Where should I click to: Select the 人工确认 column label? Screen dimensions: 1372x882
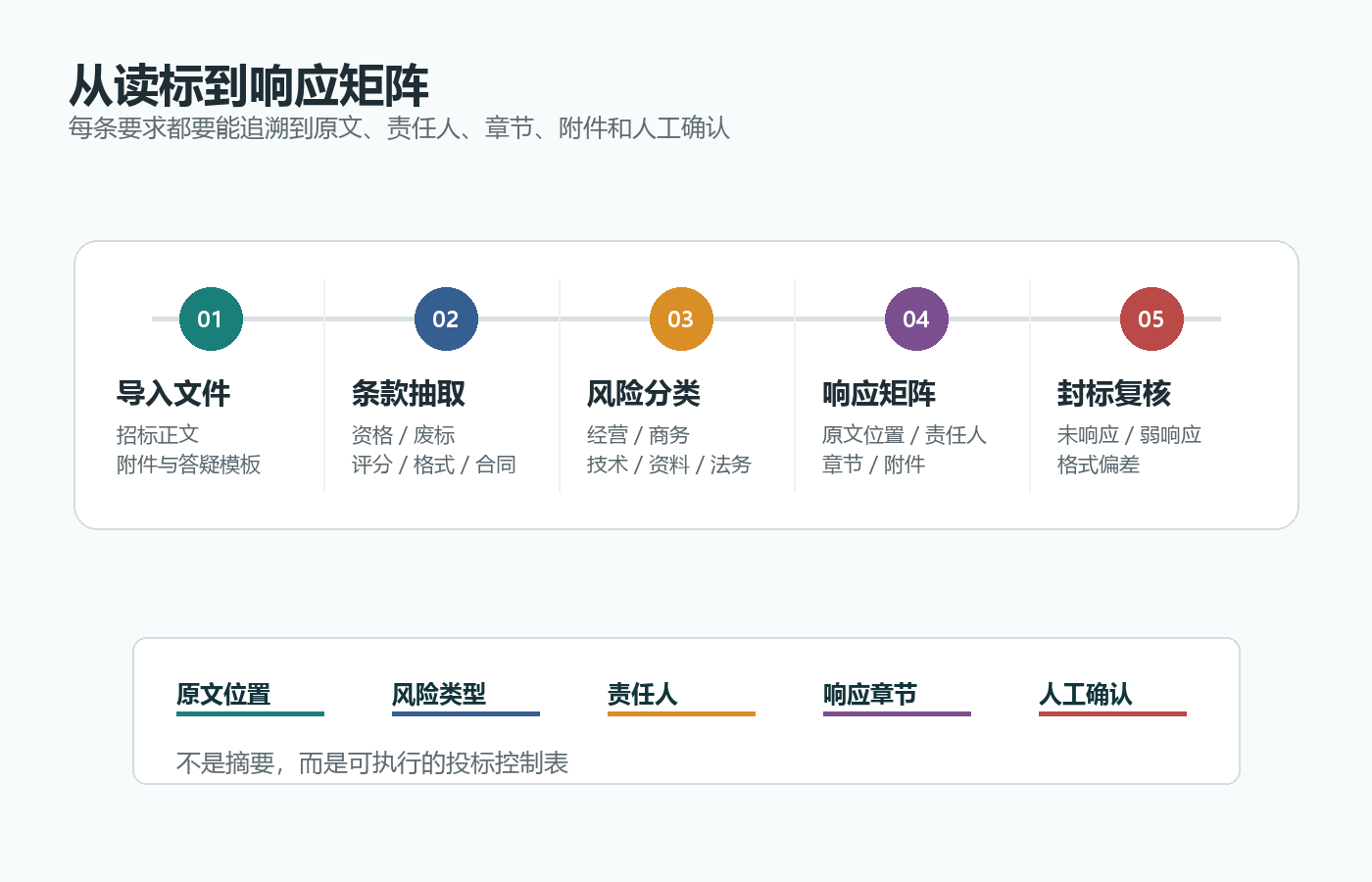1086,695
